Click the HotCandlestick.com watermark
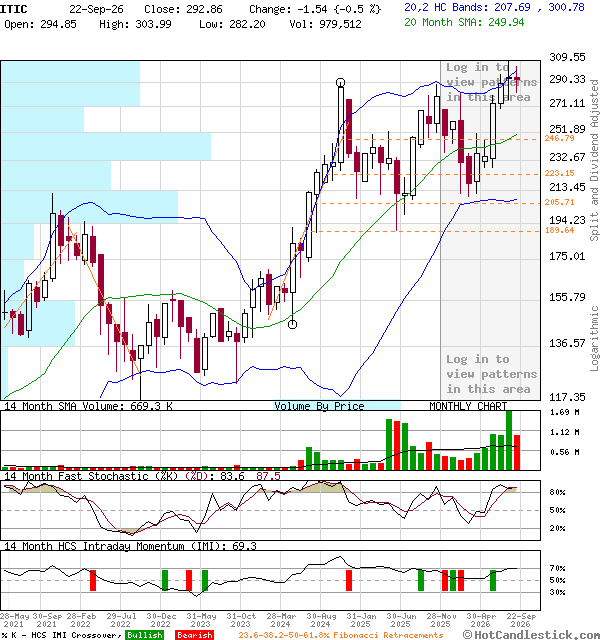The height and width of the screenshot is (640, 600). [x=531, y=635]
